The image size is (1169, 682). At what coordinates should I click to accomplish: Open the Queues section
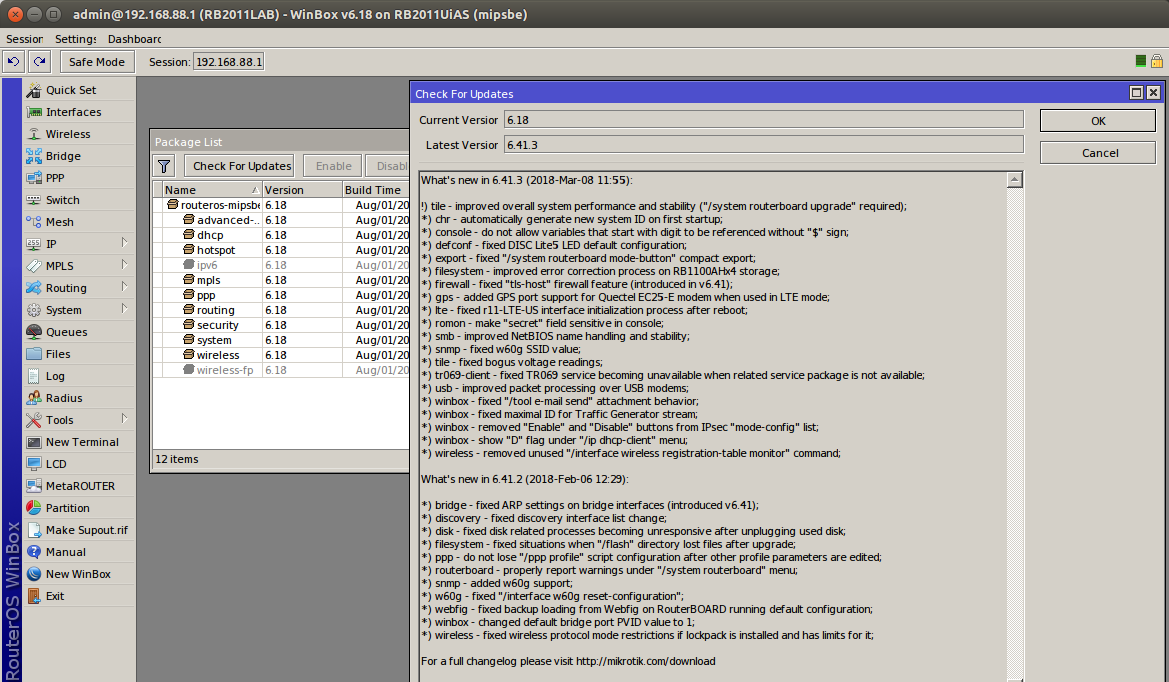pyautogui.click(x=66, y=332)
